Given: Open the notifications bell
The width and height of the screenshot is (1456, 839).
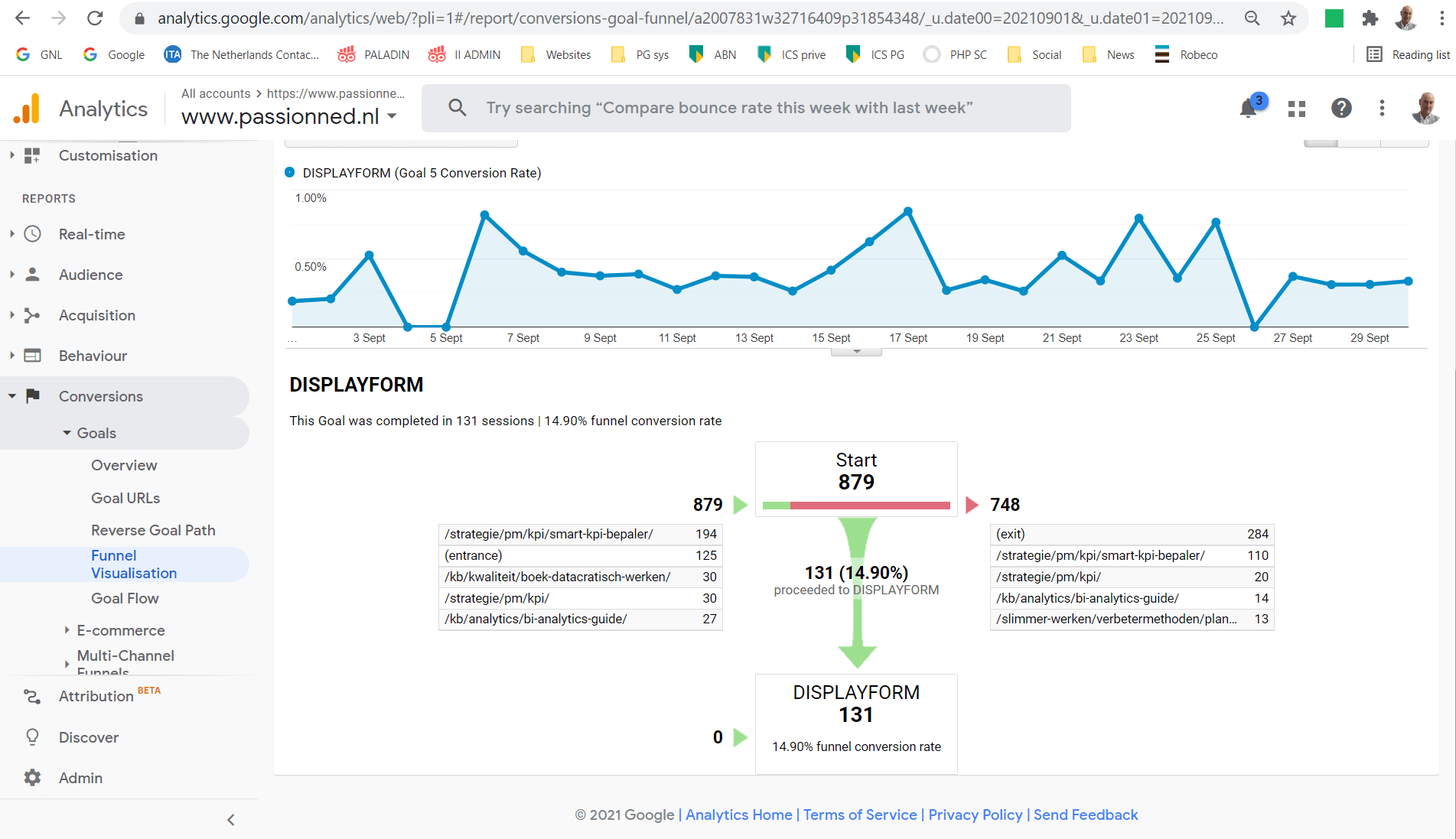Looking at the screenshot, I should pyautogui.click(x=1247, y=108).
